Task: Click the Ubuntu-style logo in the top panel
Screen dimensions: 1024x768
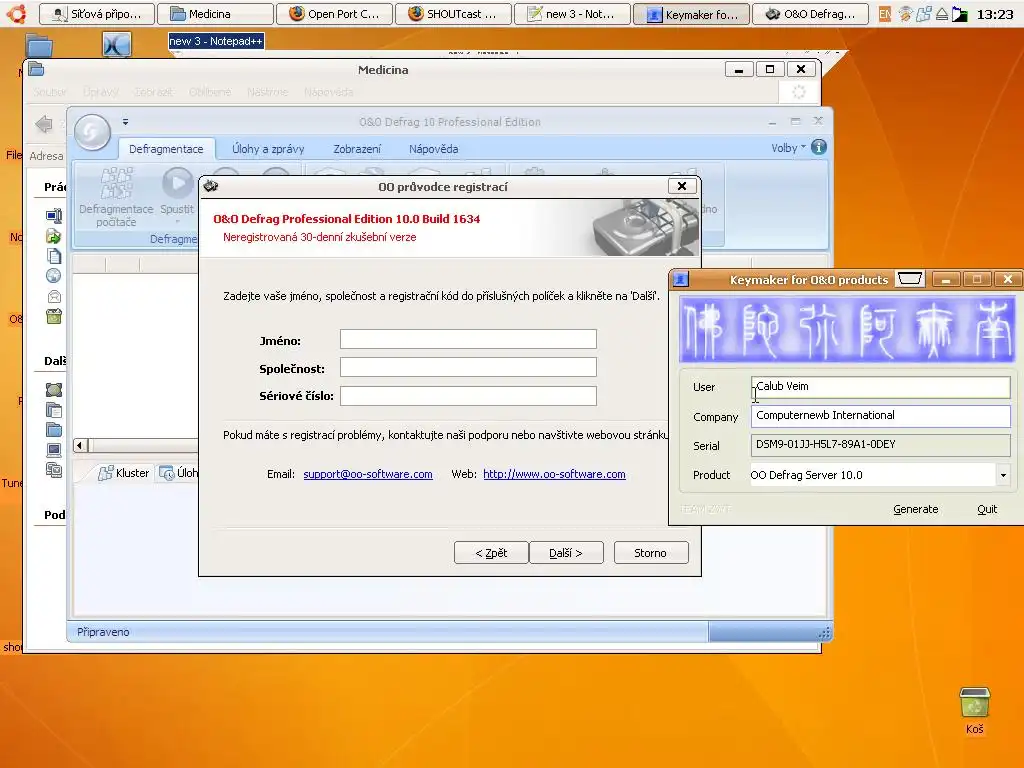Action: [16, 13]
